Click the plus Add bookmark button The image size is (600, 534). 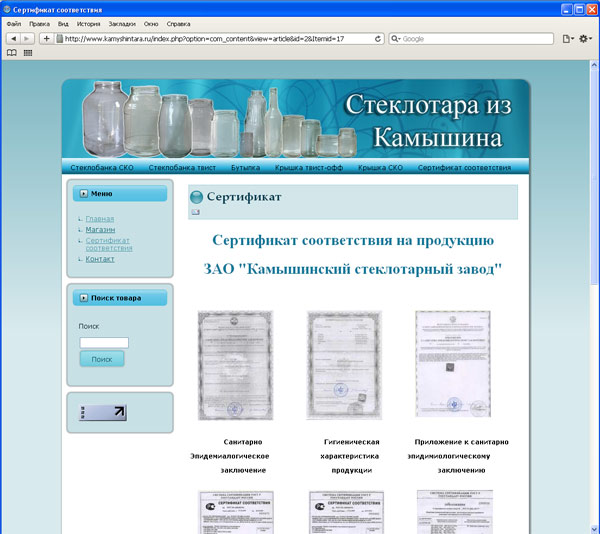46,39
